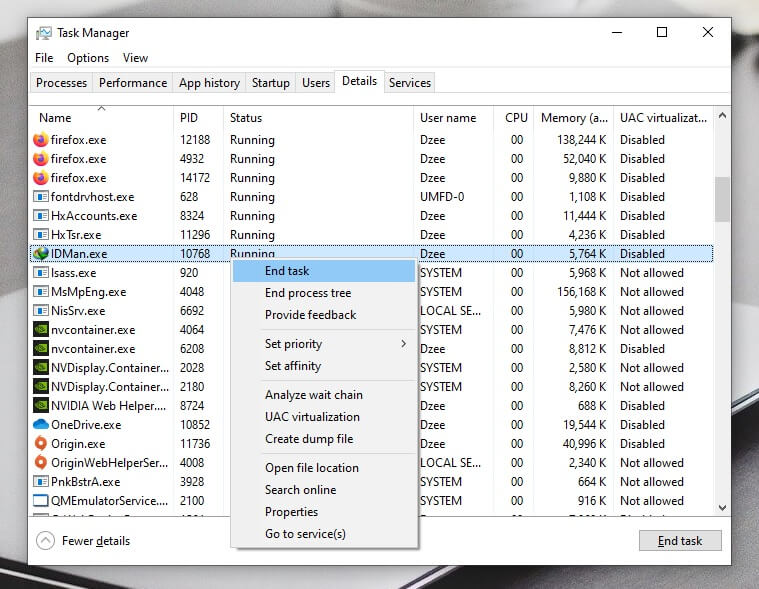Image resolution: width=759 pixels, height=589 pixels.
Task: Open Properties from context menu
Action: tap(324, 512)
